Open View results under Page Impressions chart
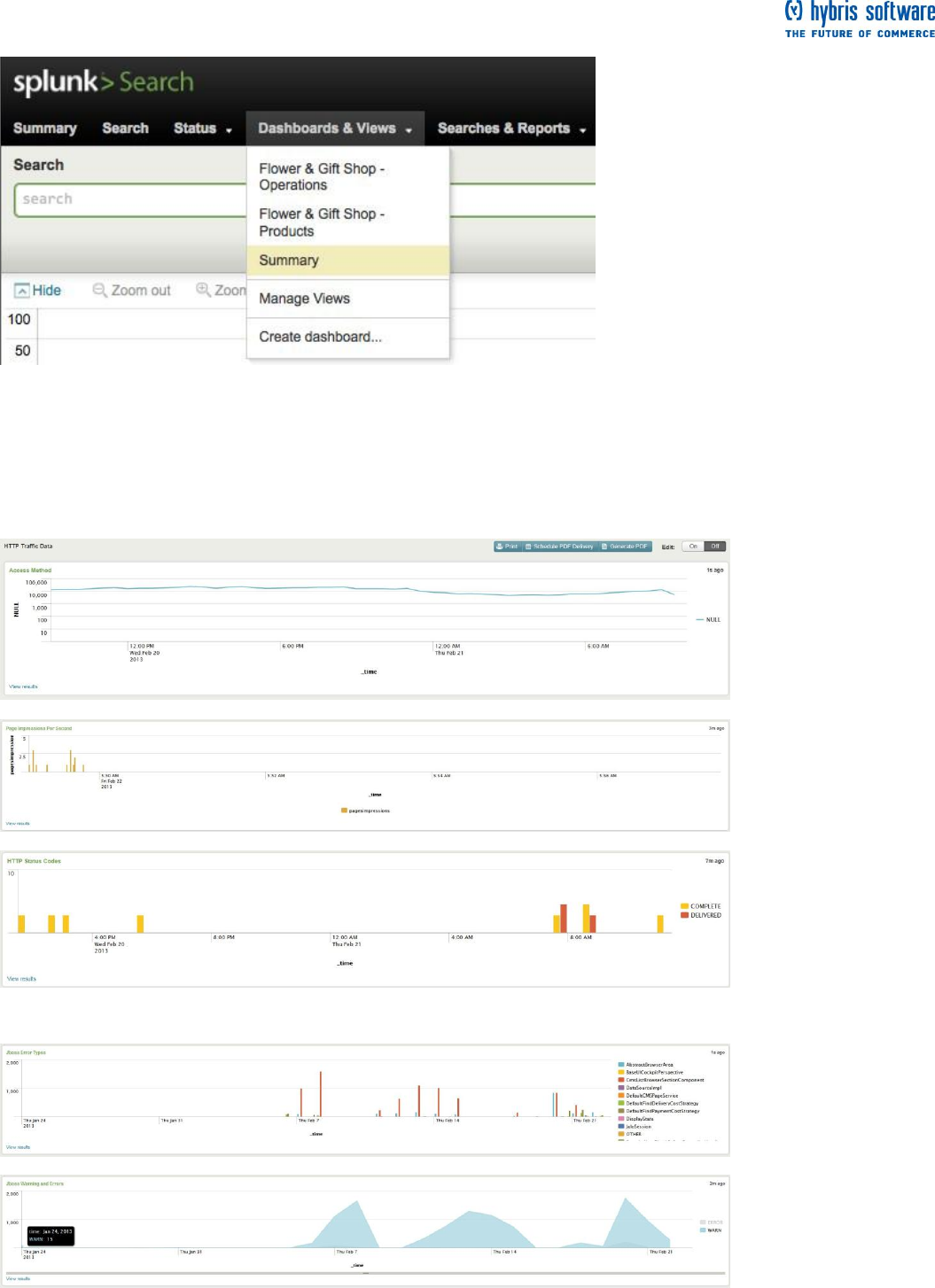The height and width of the screenshot is (1288, 935). [18, 824]
